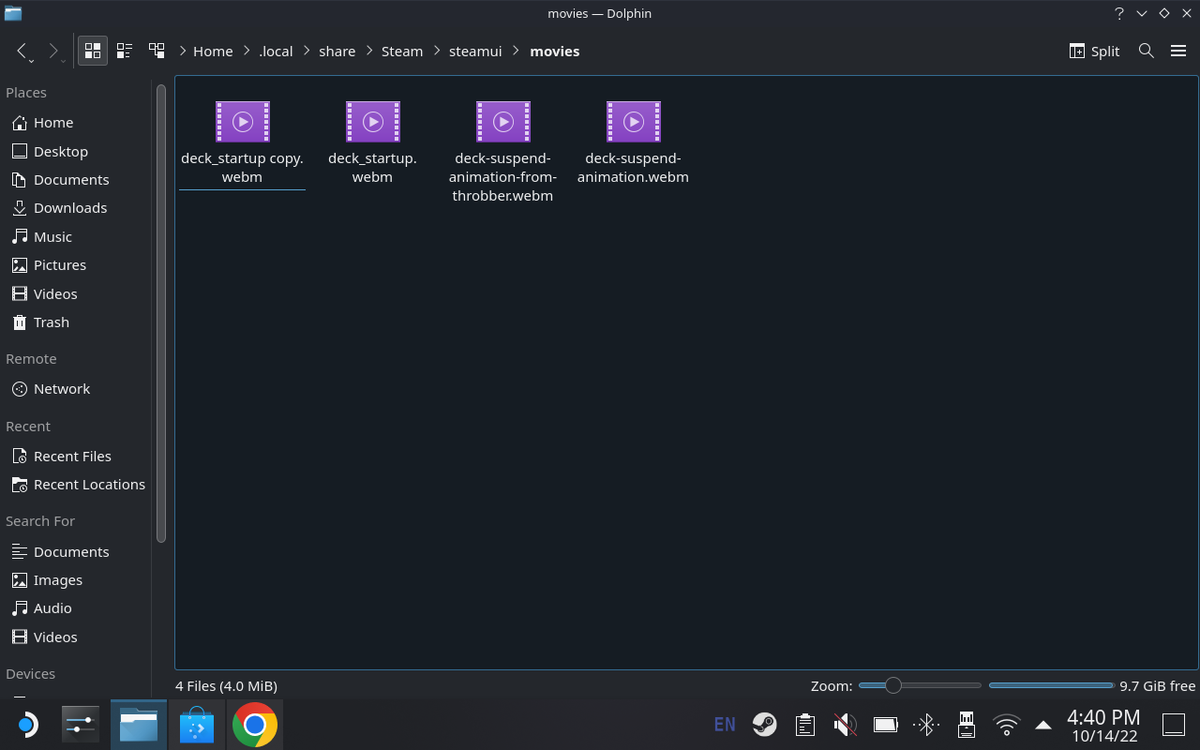Go back using the back arrow
1200x750 pixels.
tap(22, 50)
